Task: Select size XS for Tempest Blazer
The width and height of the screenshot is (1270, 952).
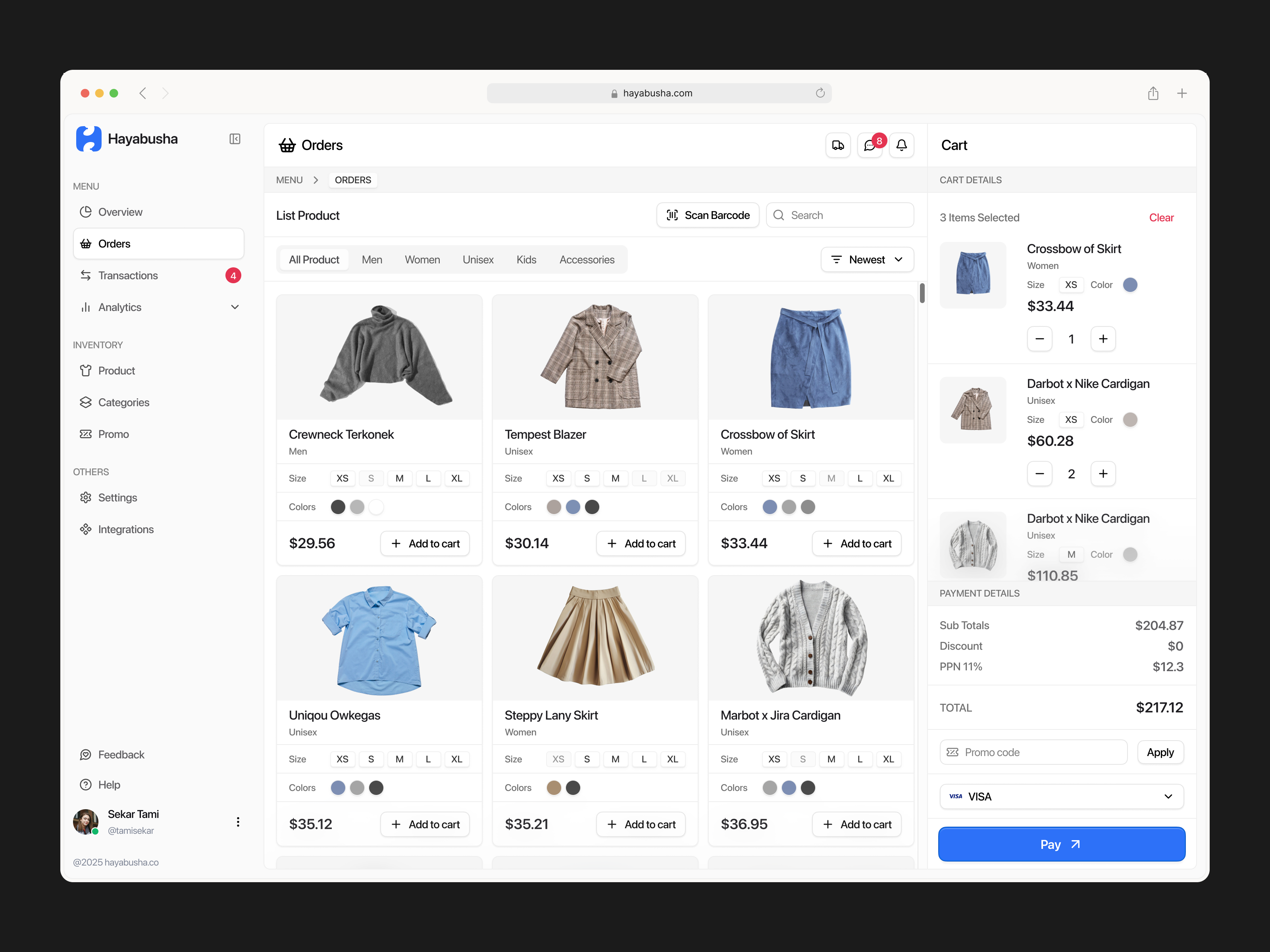Action: click(x=558, y=478)
